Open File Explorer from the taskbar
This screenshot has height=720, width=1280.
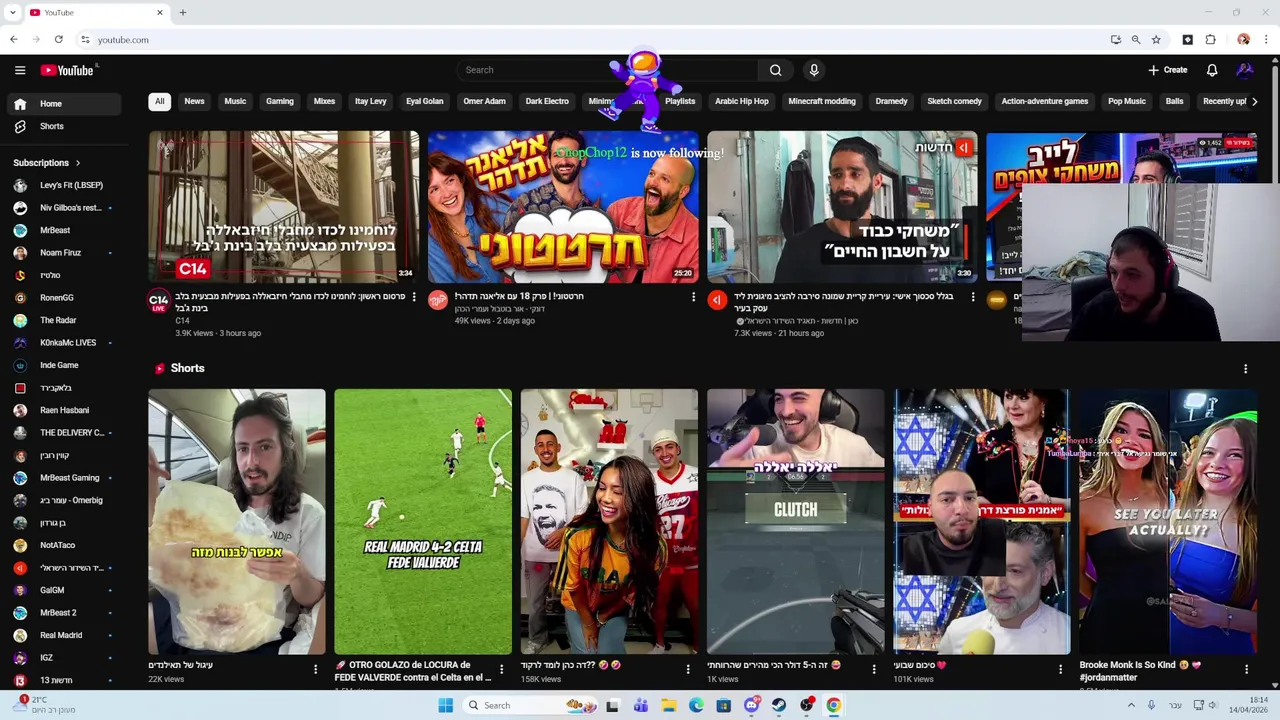pos(669,705)
